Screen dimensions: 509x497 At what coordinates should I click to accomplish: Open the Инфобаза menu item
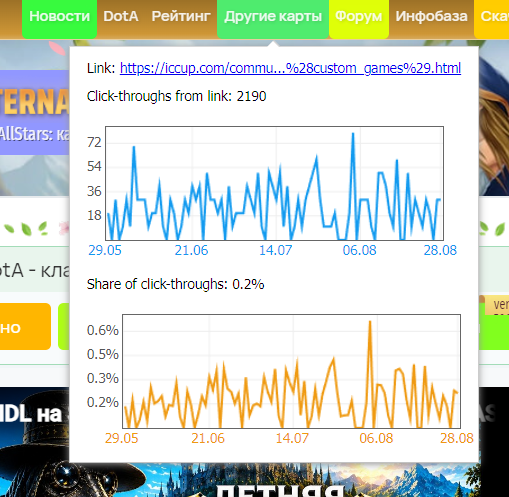pos(431,16)
